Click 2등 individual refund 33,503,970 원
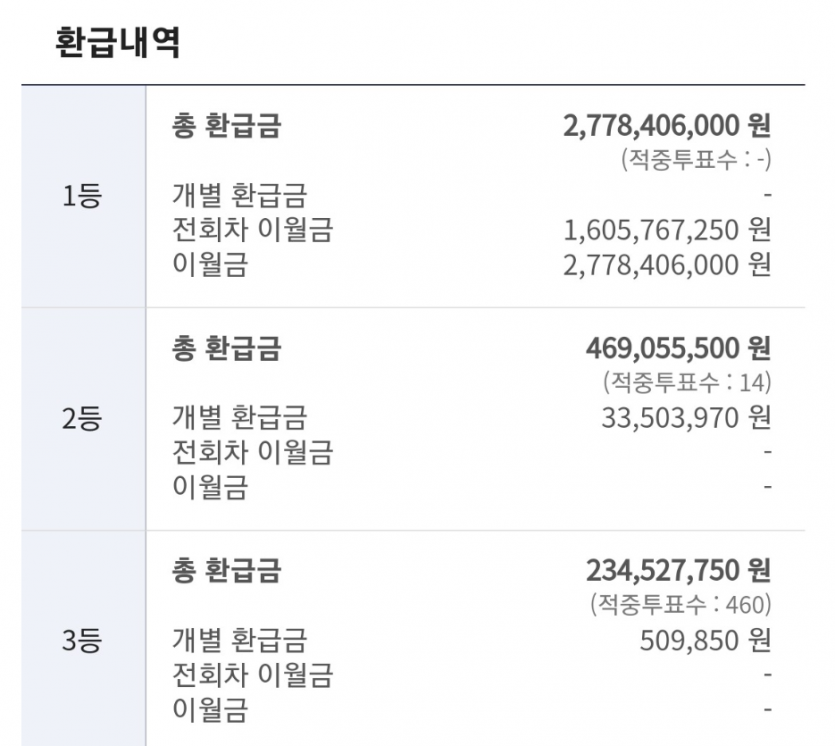This screenshot has width=835, height=746. point(686,418)
